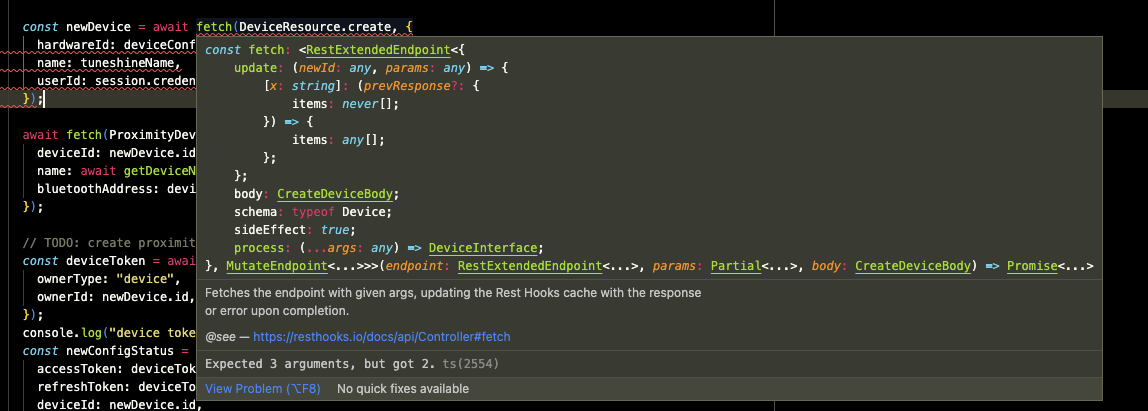Screen dimensions: 1148x411
Task: Click the error message 'Expected 3 arguments, but got 2.'
Action: coord(321,364)
